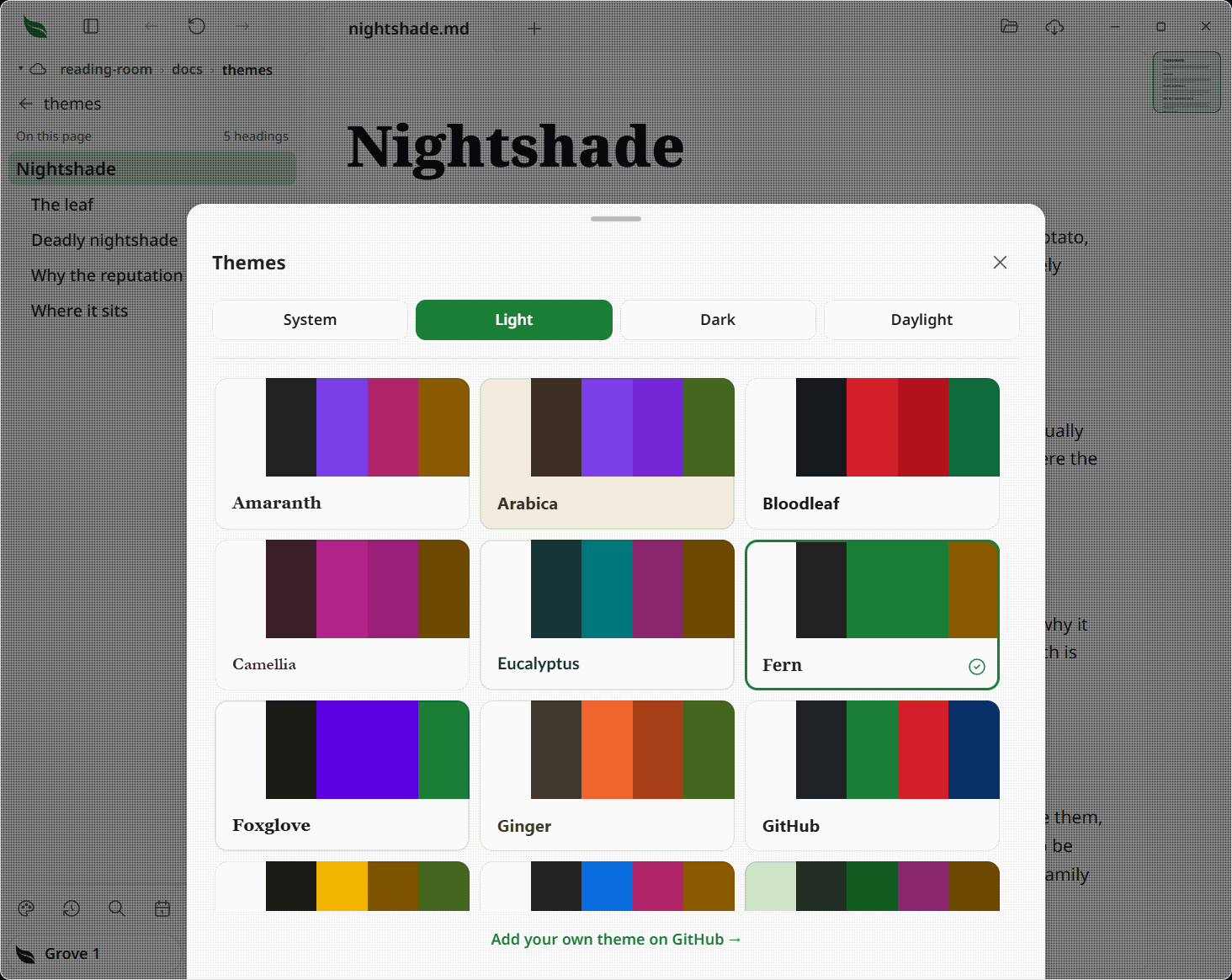1232x980 pixels.
Task: Click the checkmark on Fern card
Action: (977, 667)
